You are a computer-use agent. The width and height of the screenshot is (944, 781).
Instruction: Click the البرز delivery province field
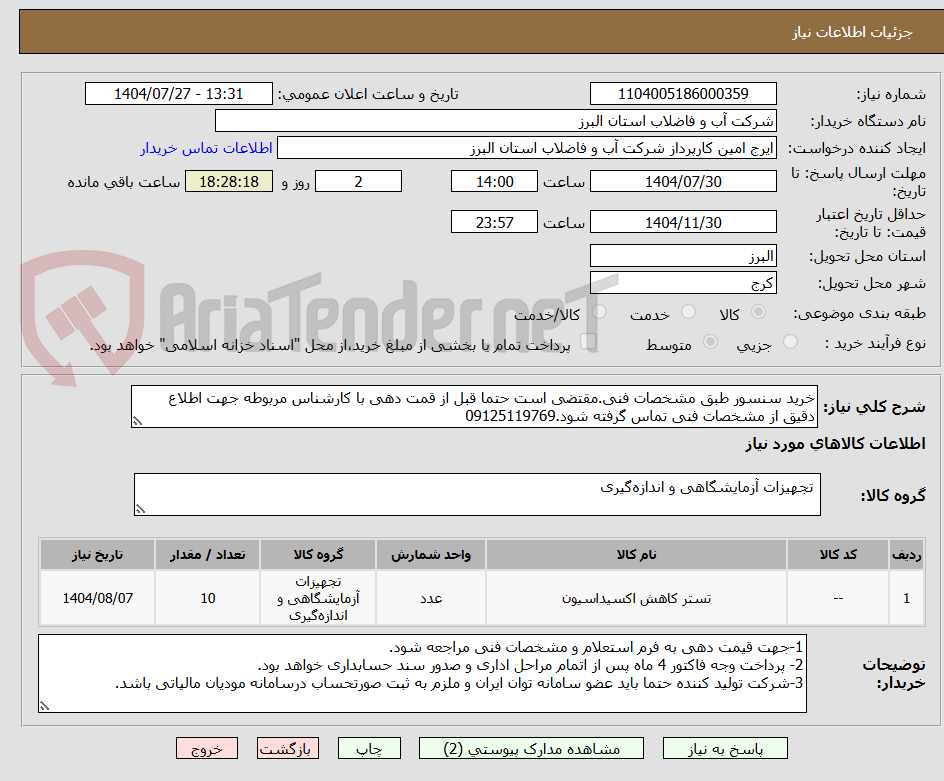coord(682,255)
